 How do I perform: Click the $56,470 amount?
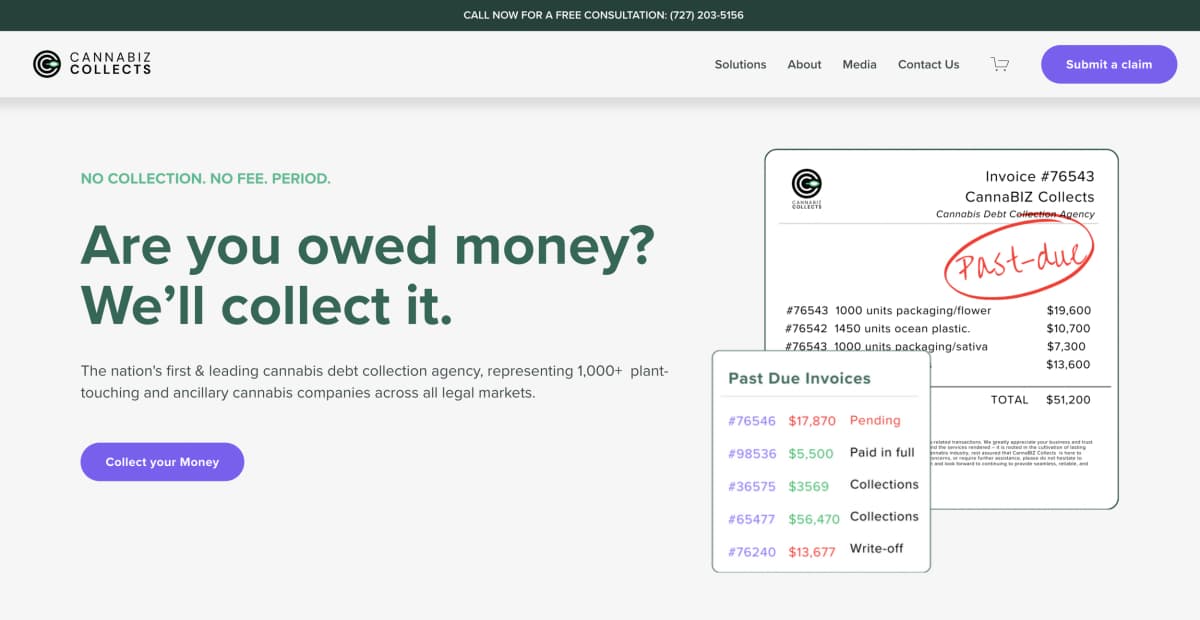(814, 519)
